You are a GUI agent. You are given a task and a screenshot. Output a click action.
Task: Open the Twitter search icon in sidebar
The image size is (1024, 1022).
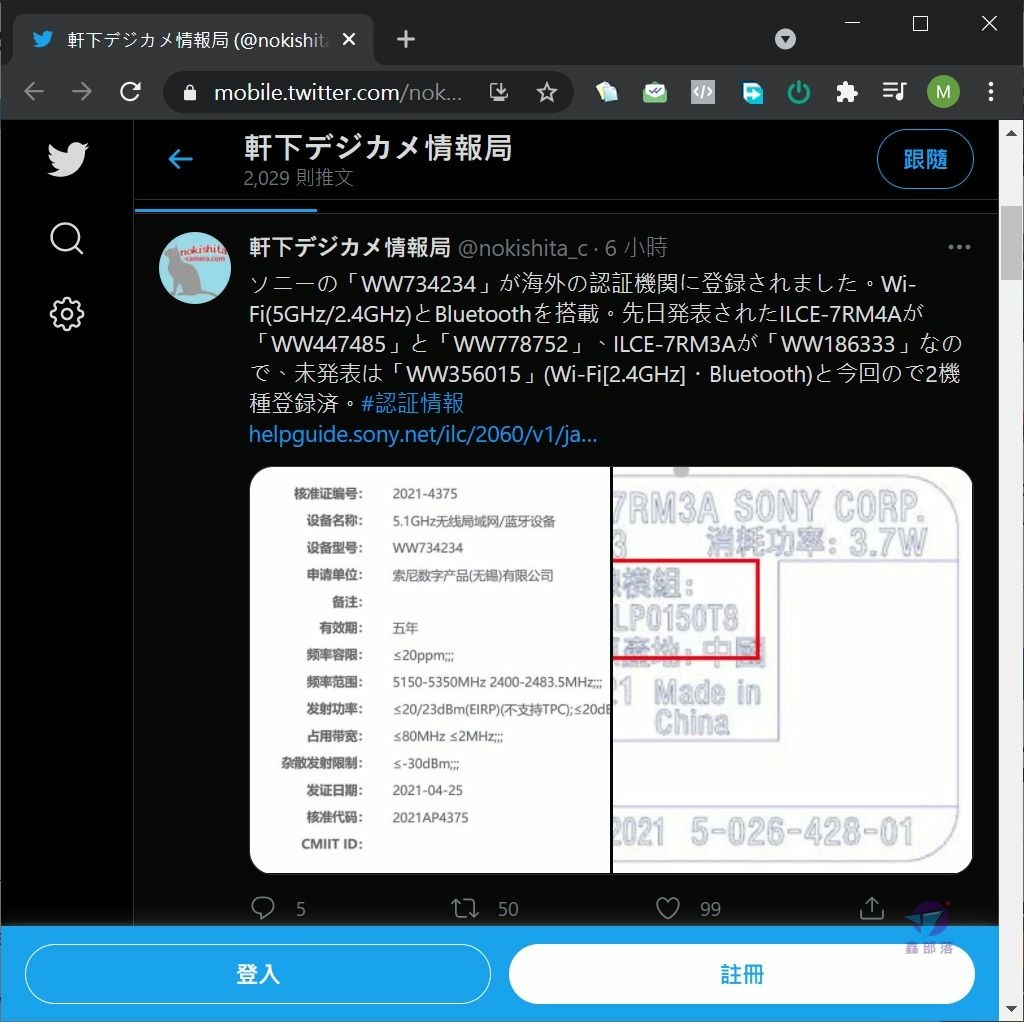67,238
